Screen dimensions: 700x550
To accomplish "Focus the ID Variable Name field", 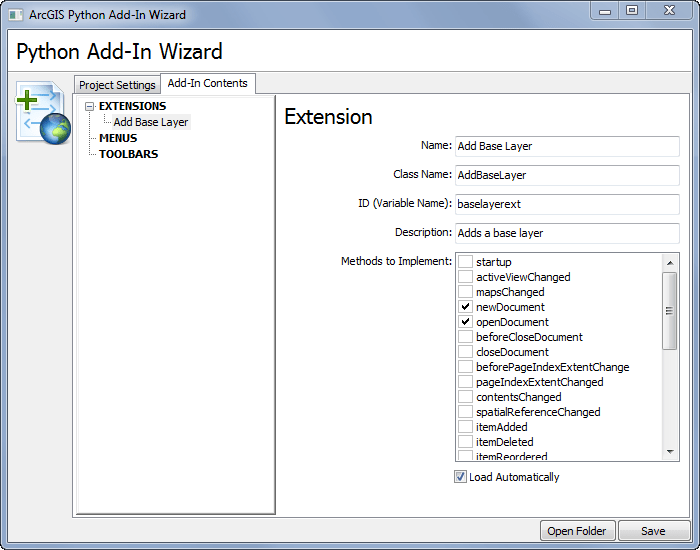I will 567,204.
